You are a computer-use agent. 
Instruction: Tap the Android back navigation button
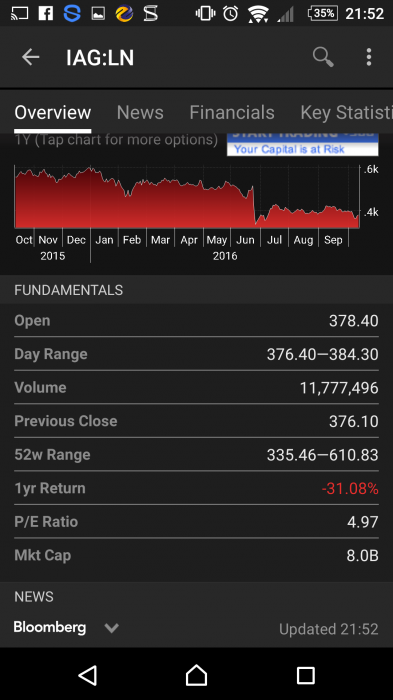click(x=88, y=675)
